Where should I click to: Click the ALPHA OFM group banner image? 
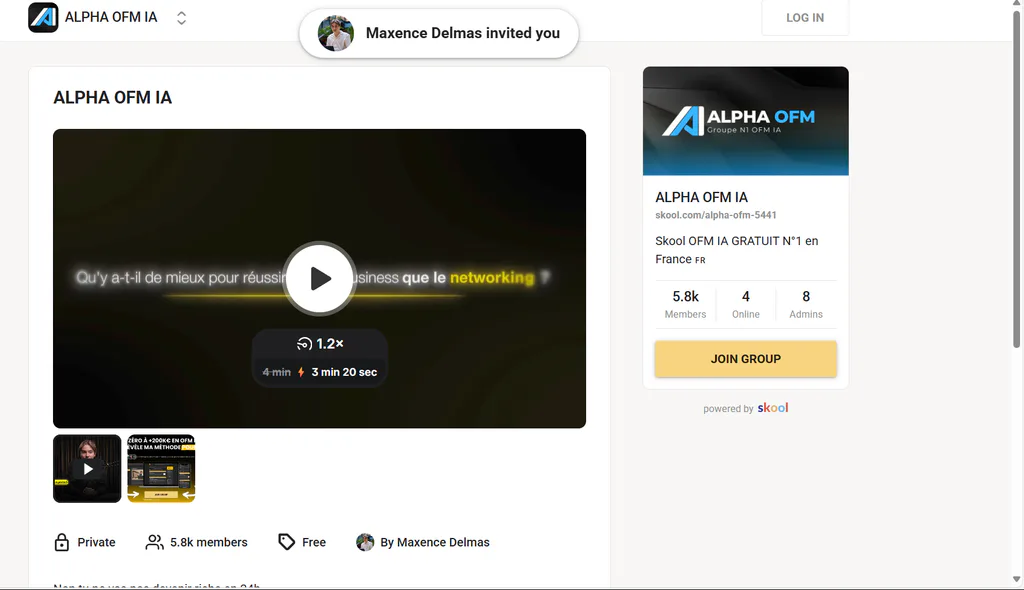(746, 121)
